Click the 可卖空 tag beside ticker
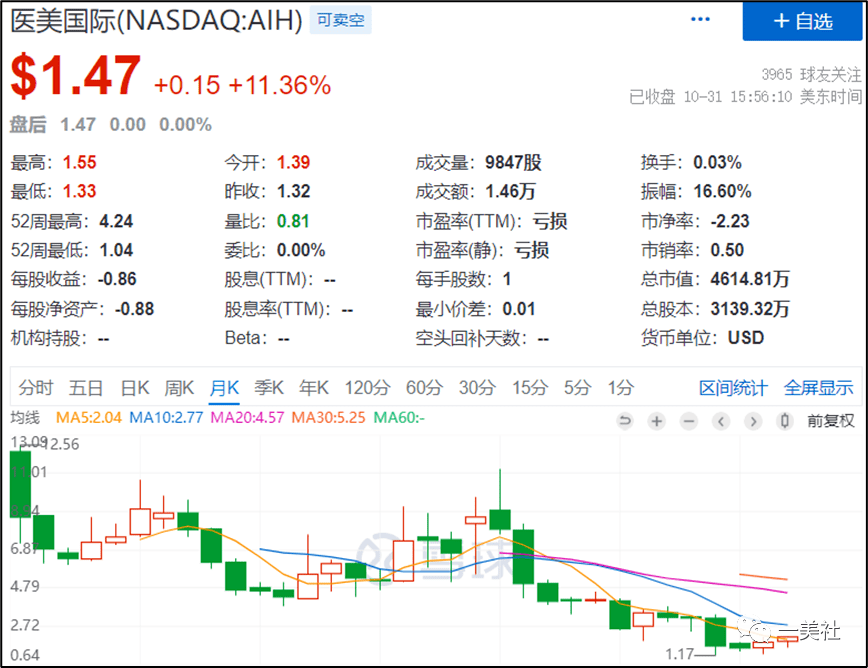 pyautogui.click(x=340, y=19)
